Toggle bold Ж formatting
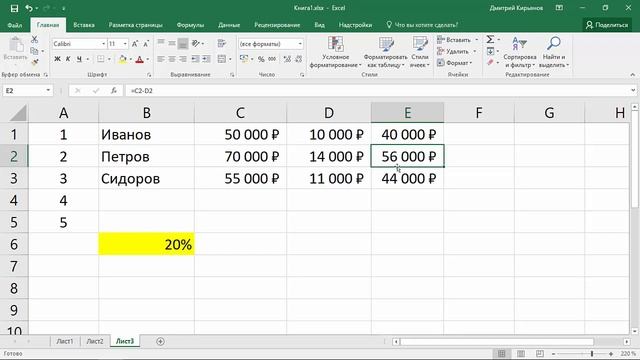Screen dimensions: 640x360 coord(57,59)
